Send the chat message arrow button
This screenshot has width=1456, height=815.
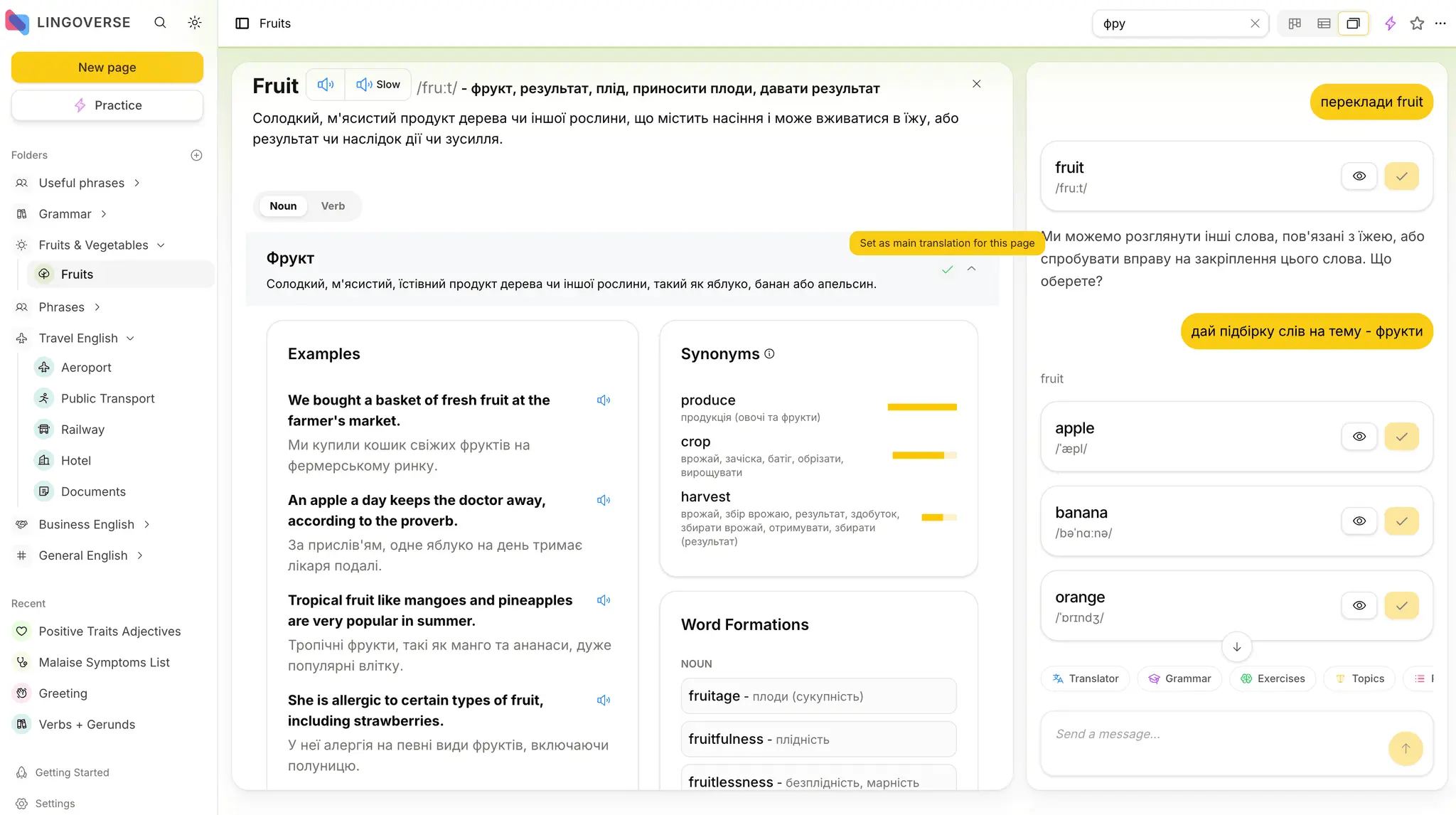coord(1406,748)
